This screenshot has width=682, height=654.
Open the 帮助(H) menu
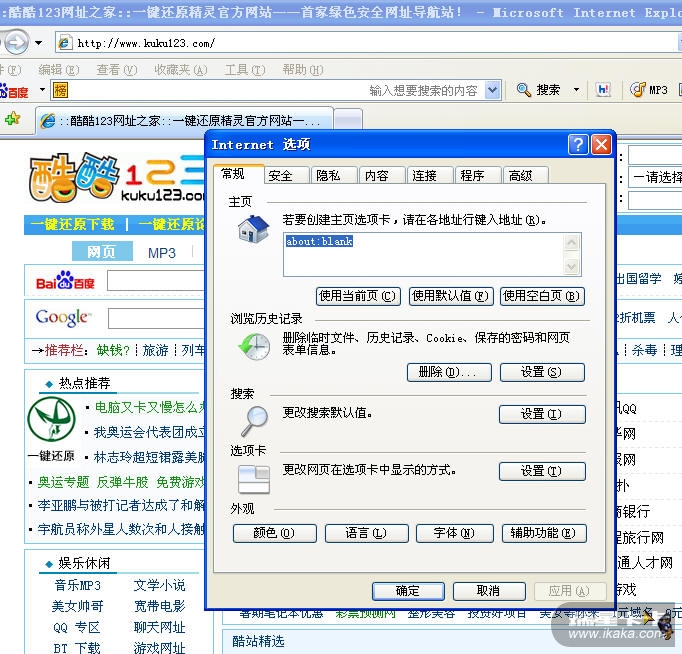[303, 70]
